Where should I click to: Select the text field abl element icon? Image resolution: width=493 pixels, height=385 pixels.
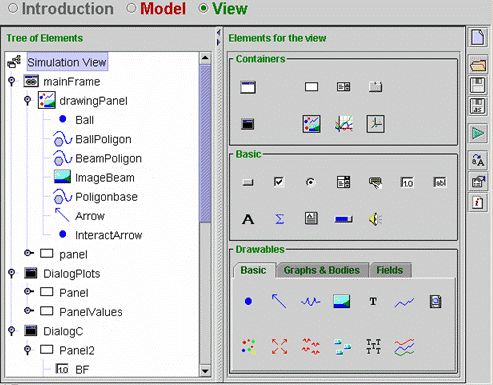[x=440, y=182]
